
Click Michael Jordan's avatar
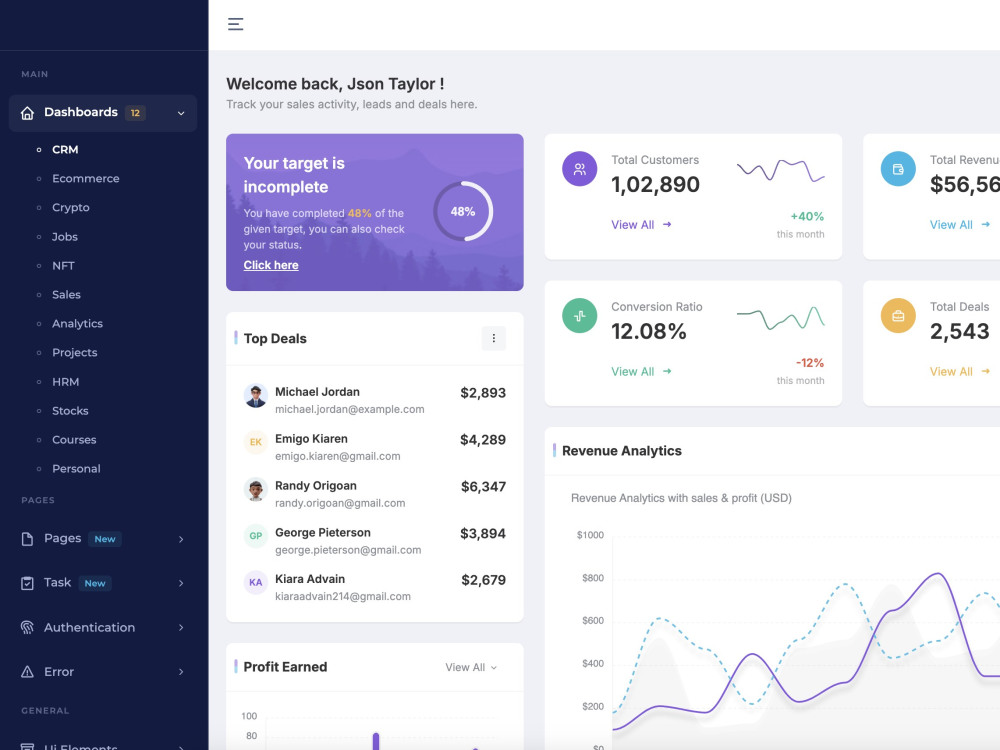click(256, 395)
